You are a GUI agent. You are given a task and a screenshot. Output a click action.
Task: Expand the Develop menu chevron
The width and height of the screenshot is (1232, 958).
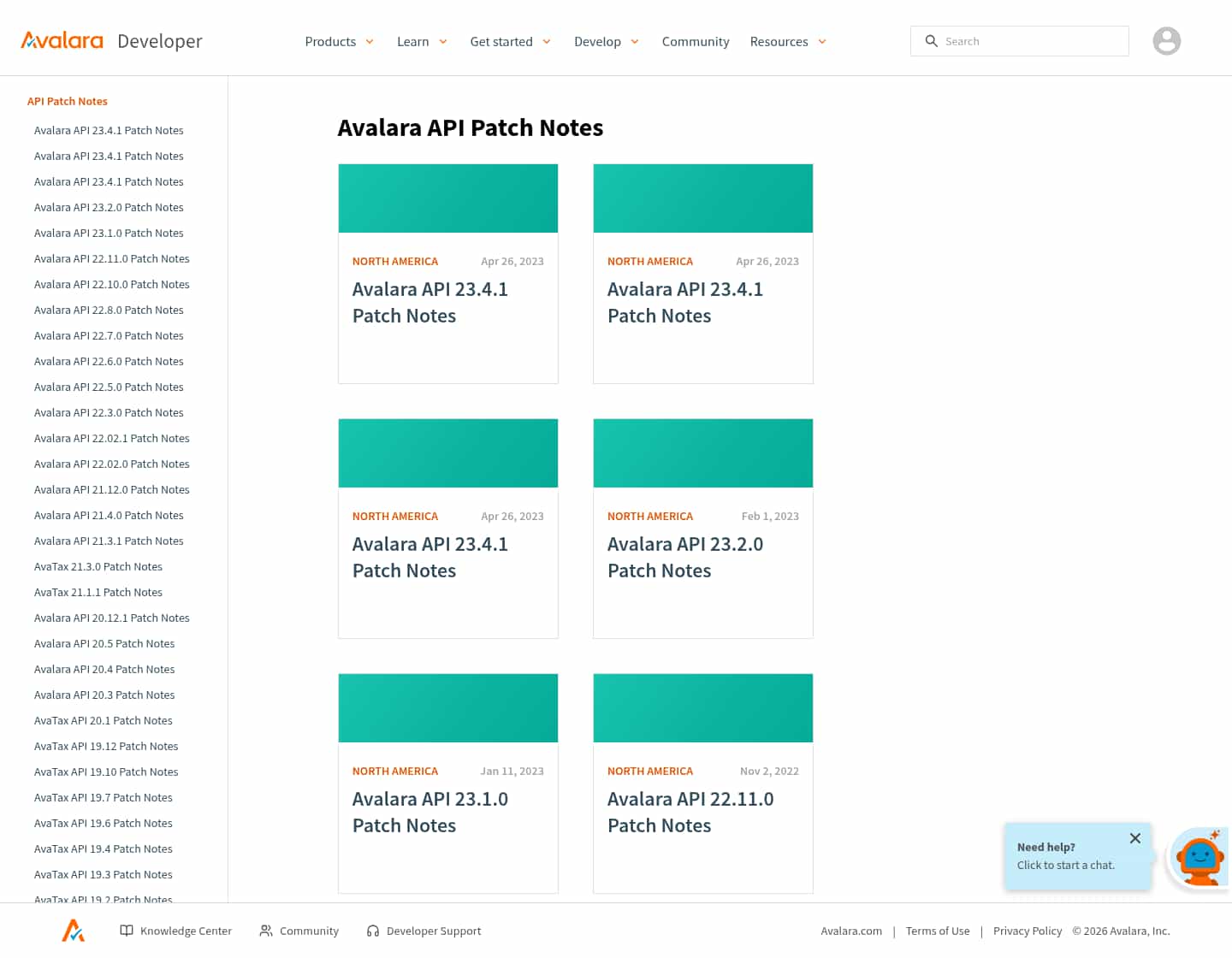pos(635,41)
